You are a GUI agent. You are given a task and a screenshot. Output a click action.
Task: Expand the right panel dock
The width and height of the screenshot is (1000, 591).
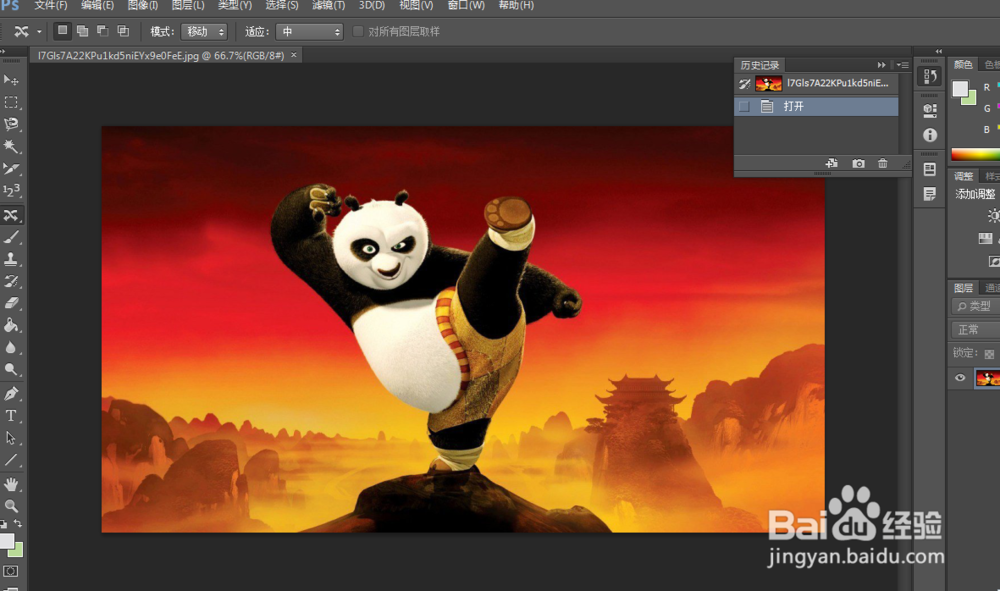click(939, 51)
